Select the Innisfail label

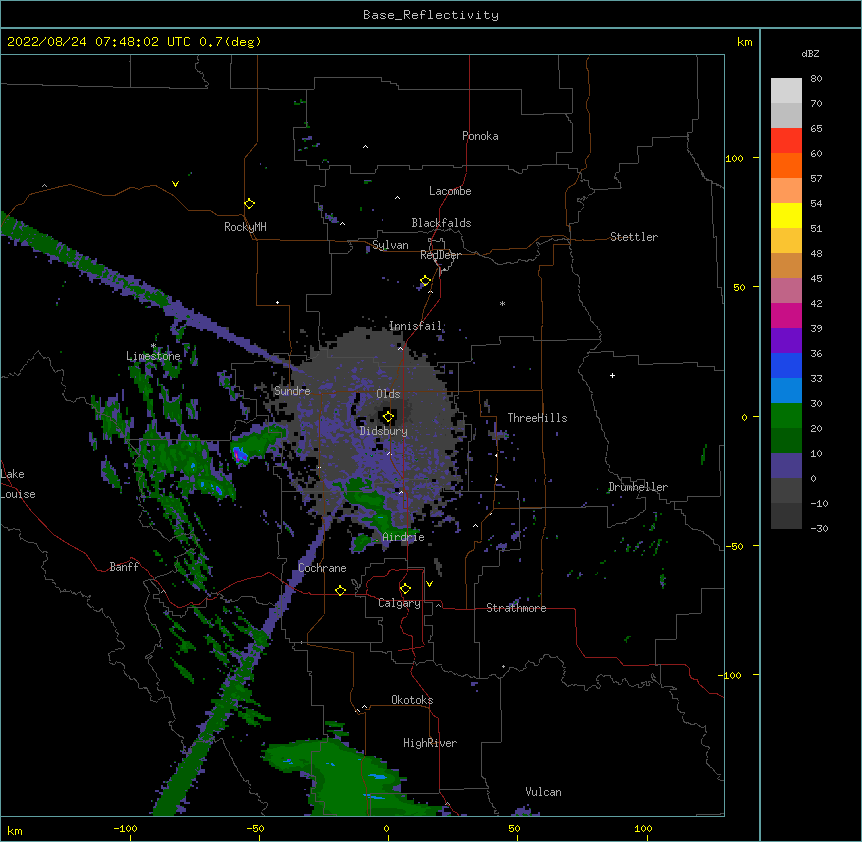[x=415, y=326]
